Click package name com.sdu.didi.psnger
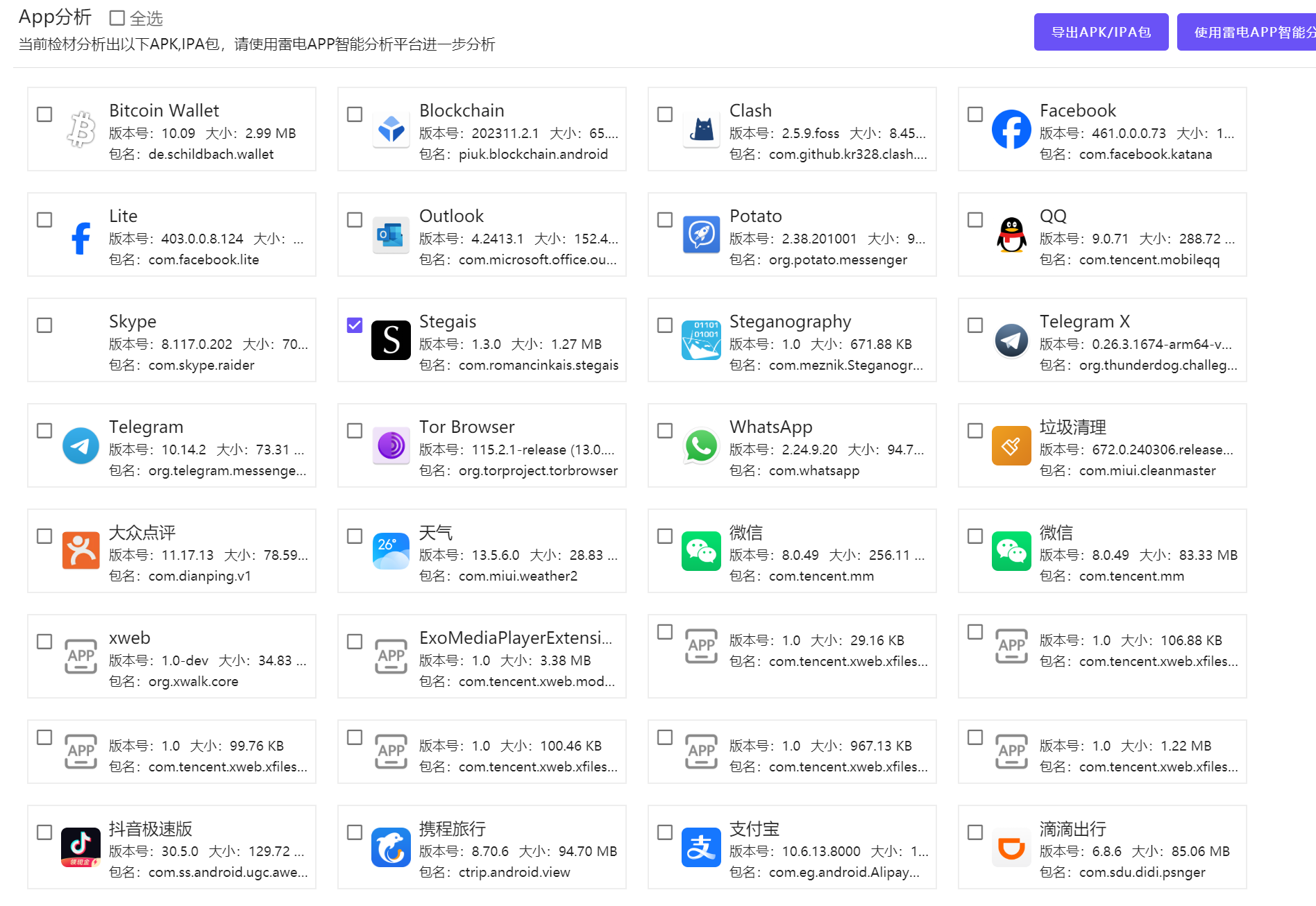This screenshot has height=906, width=1316. 1142,872
